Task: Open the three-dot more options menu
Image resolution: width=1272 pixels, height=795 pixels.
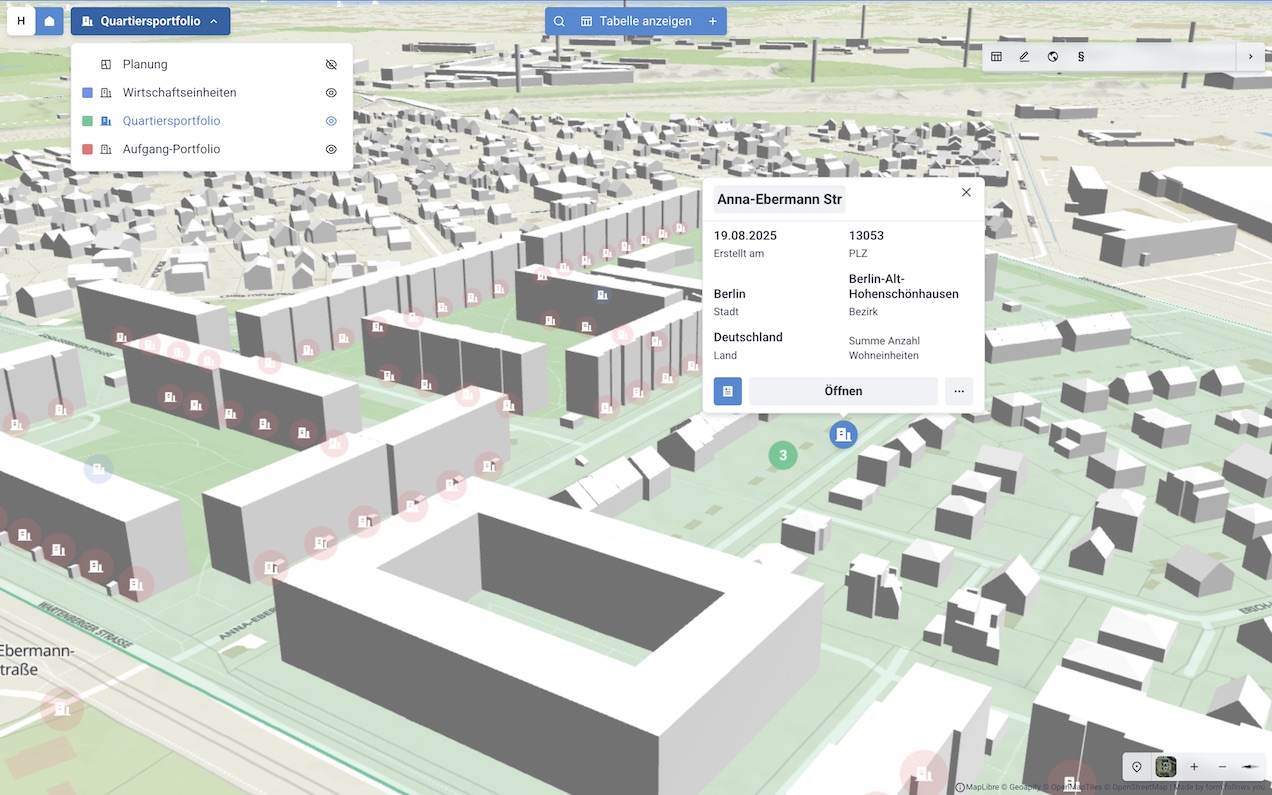Action: (959, 391)
